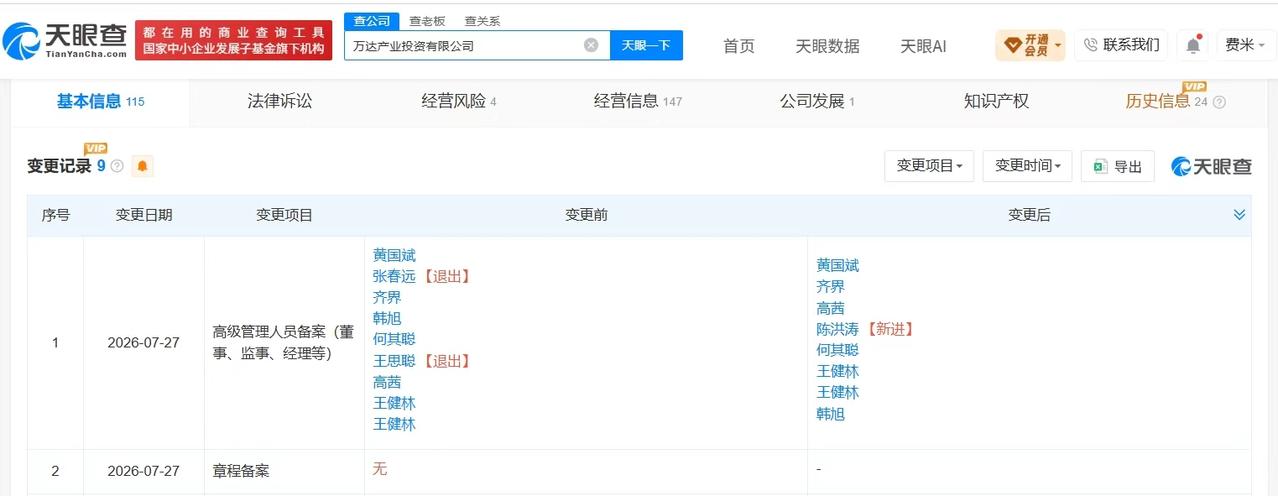Open 齐界 link in 变更前 column

[386, 297]
